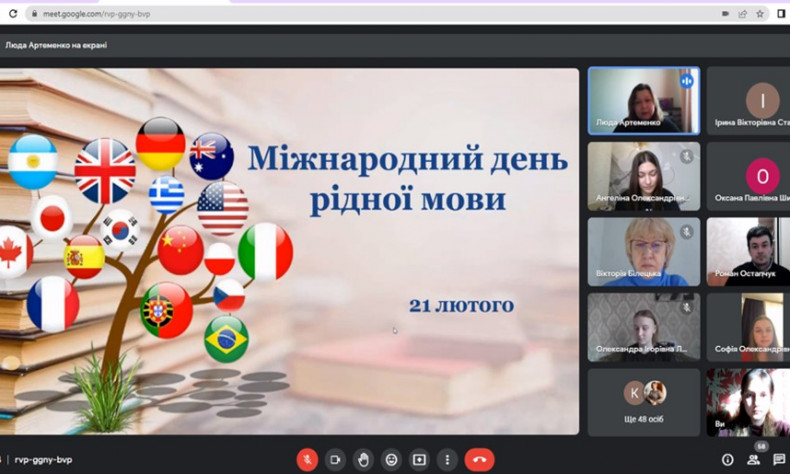The height and width of the screenshot is (474, 790).
Task: Select Ангеліна Олександрівна video tile
Action: 644,176
